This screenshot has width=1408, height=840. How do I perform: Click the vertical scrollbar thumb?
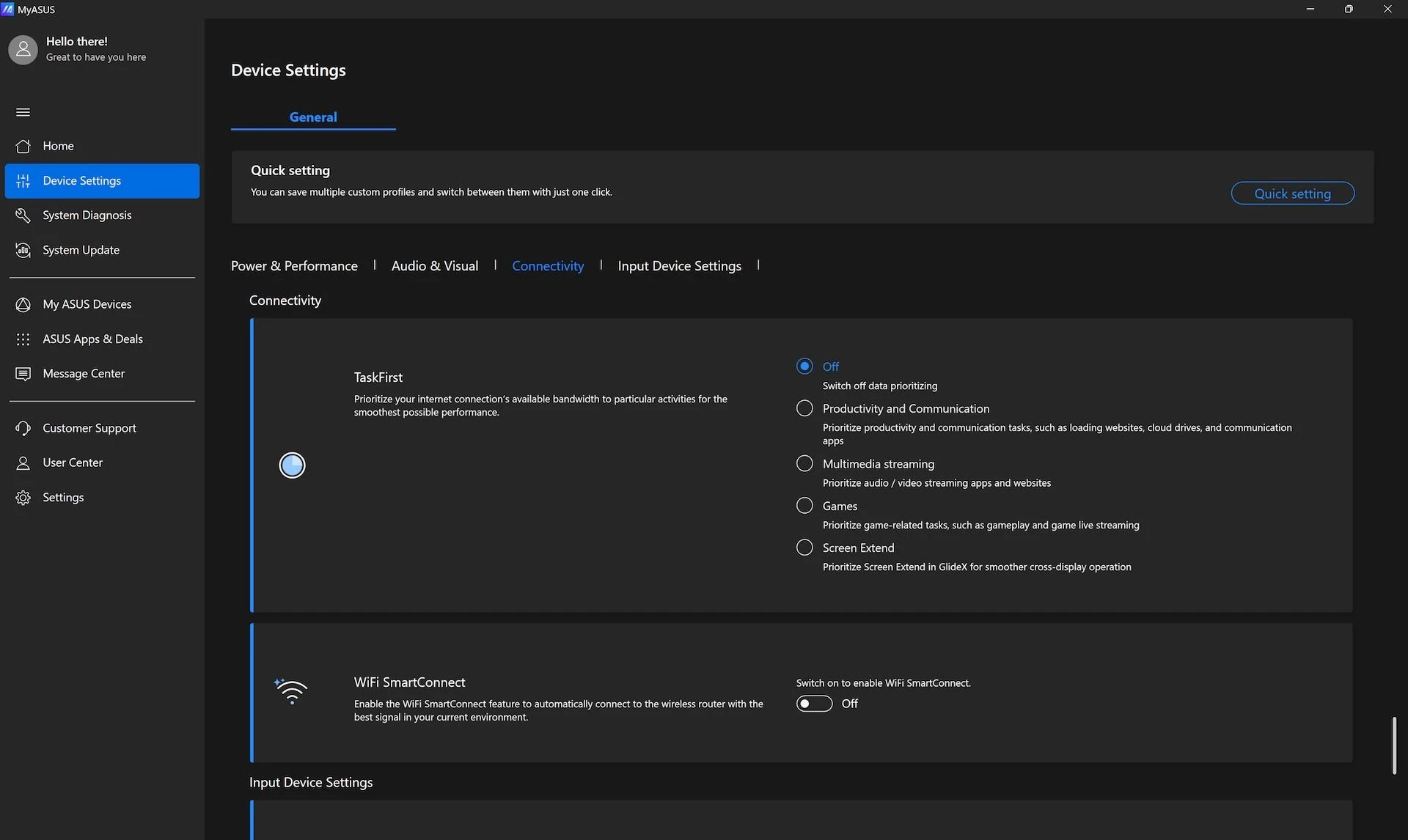click(x=1394, y=745)
